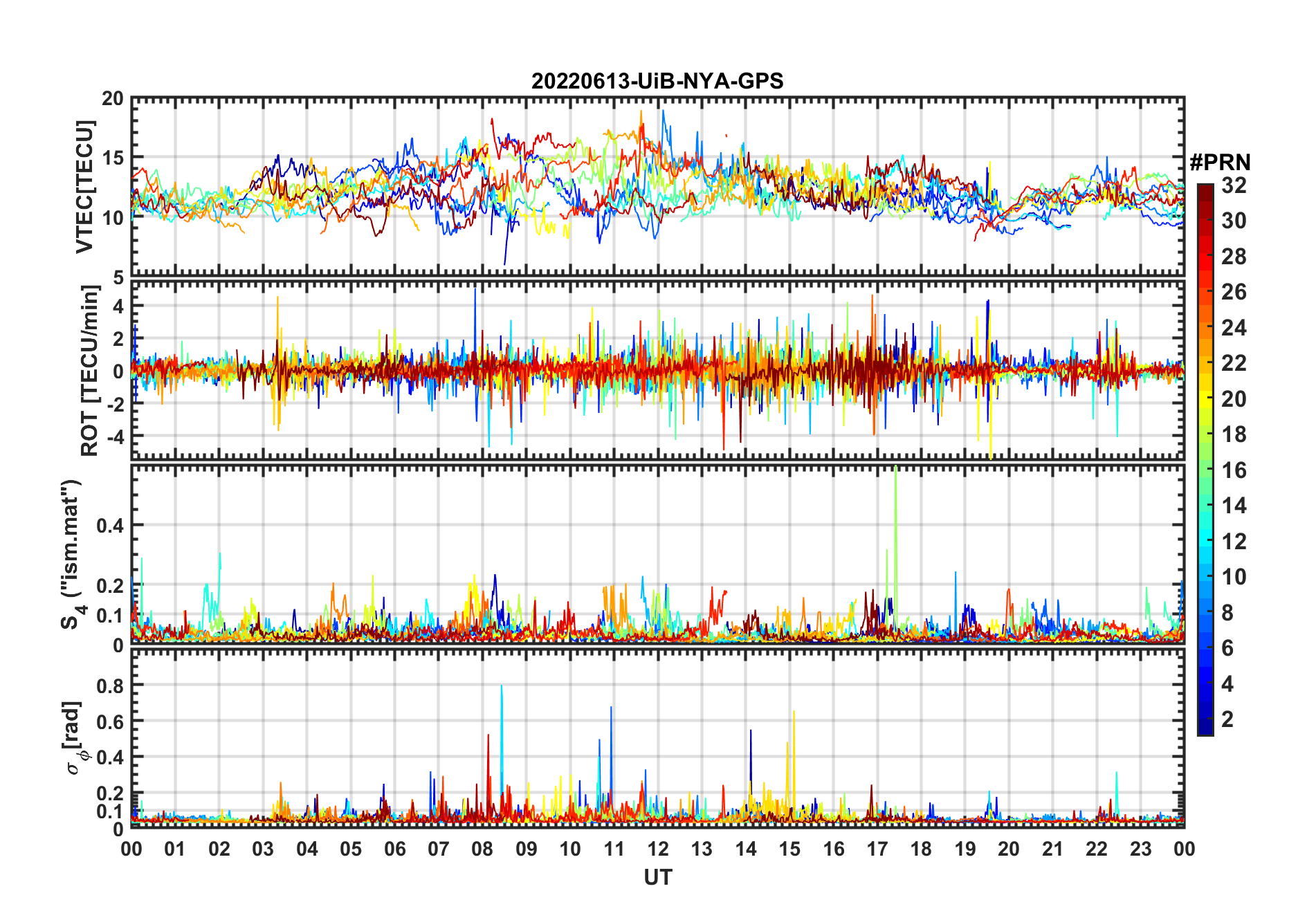Viewport: 1316px width, 920px height.
Task: Click the dark blue bottom of colorbar near 2
Action: pos(1205,726)
